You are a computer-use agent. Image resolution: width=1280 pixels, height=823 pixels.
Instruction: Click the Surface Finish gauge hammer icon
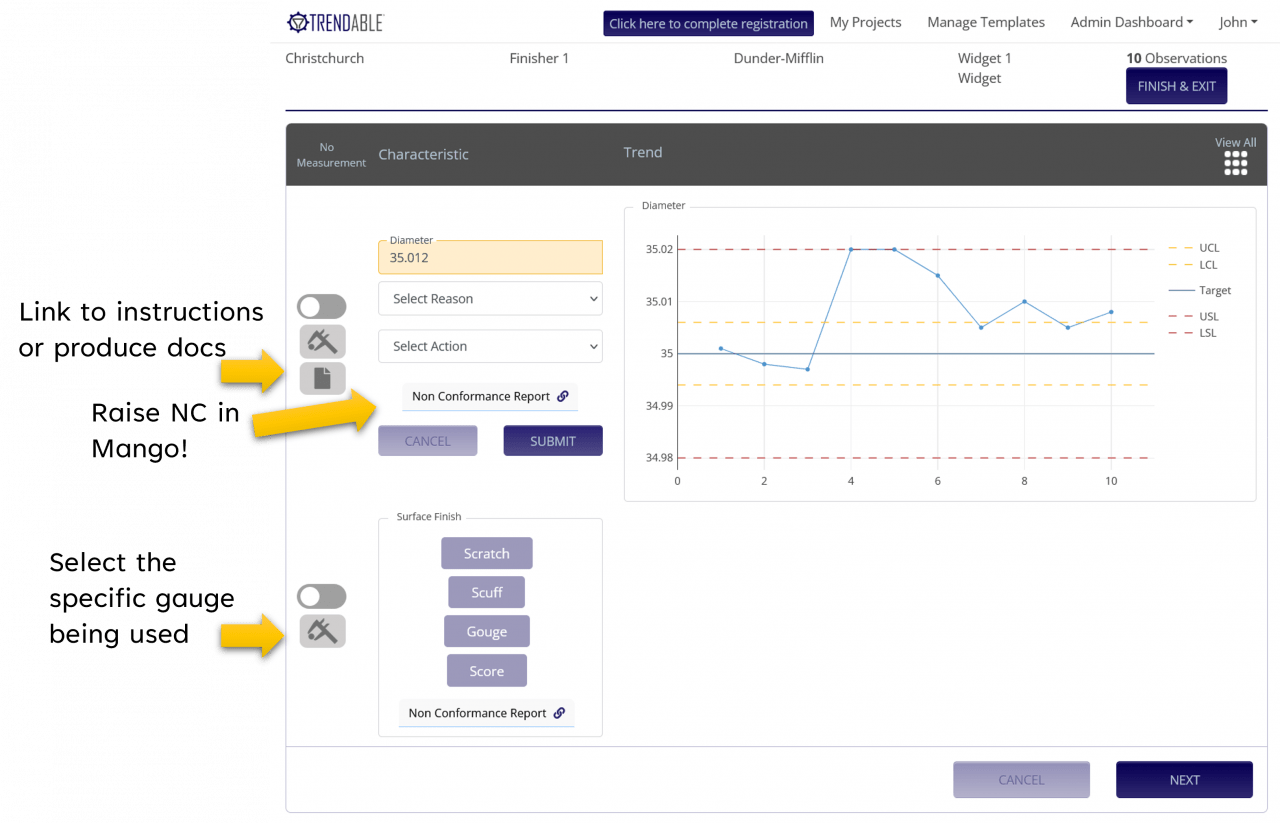(322, 631)
